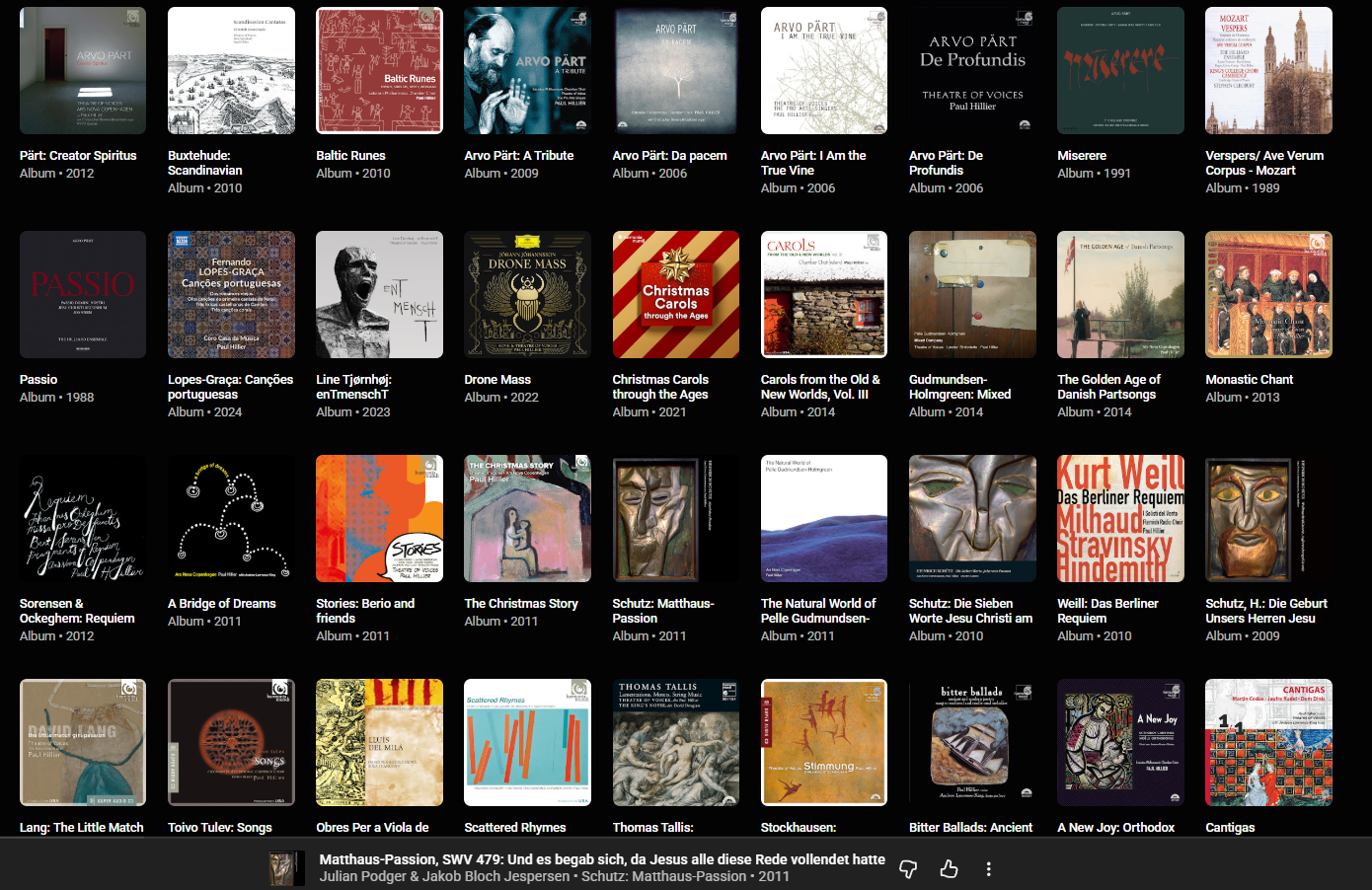The width and height of the screenshot is (1372, 890).
Task: Open the Weill: Das Berliner Requiem cover
Action: 1120,519
